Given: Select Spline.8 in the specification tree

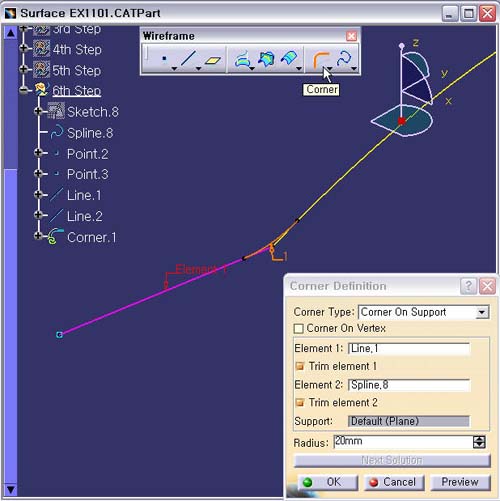Looking at the screenshot, I should [90, 133].
